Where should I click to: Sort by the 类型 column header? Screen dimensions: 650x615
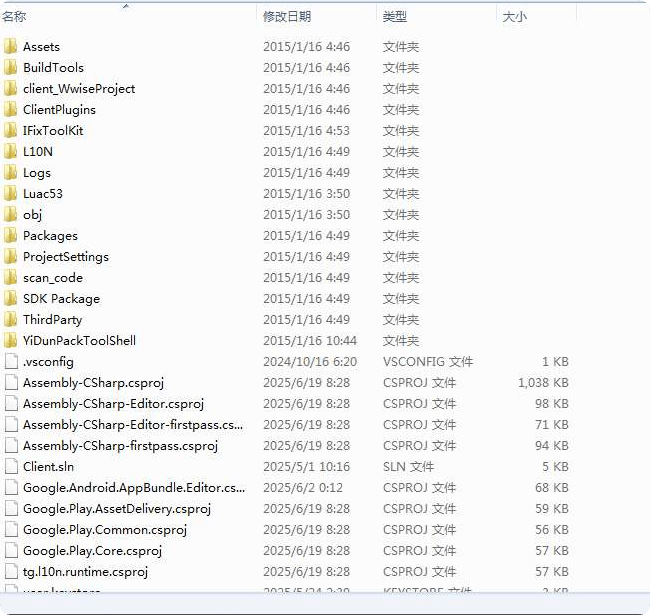click(395, 17)
